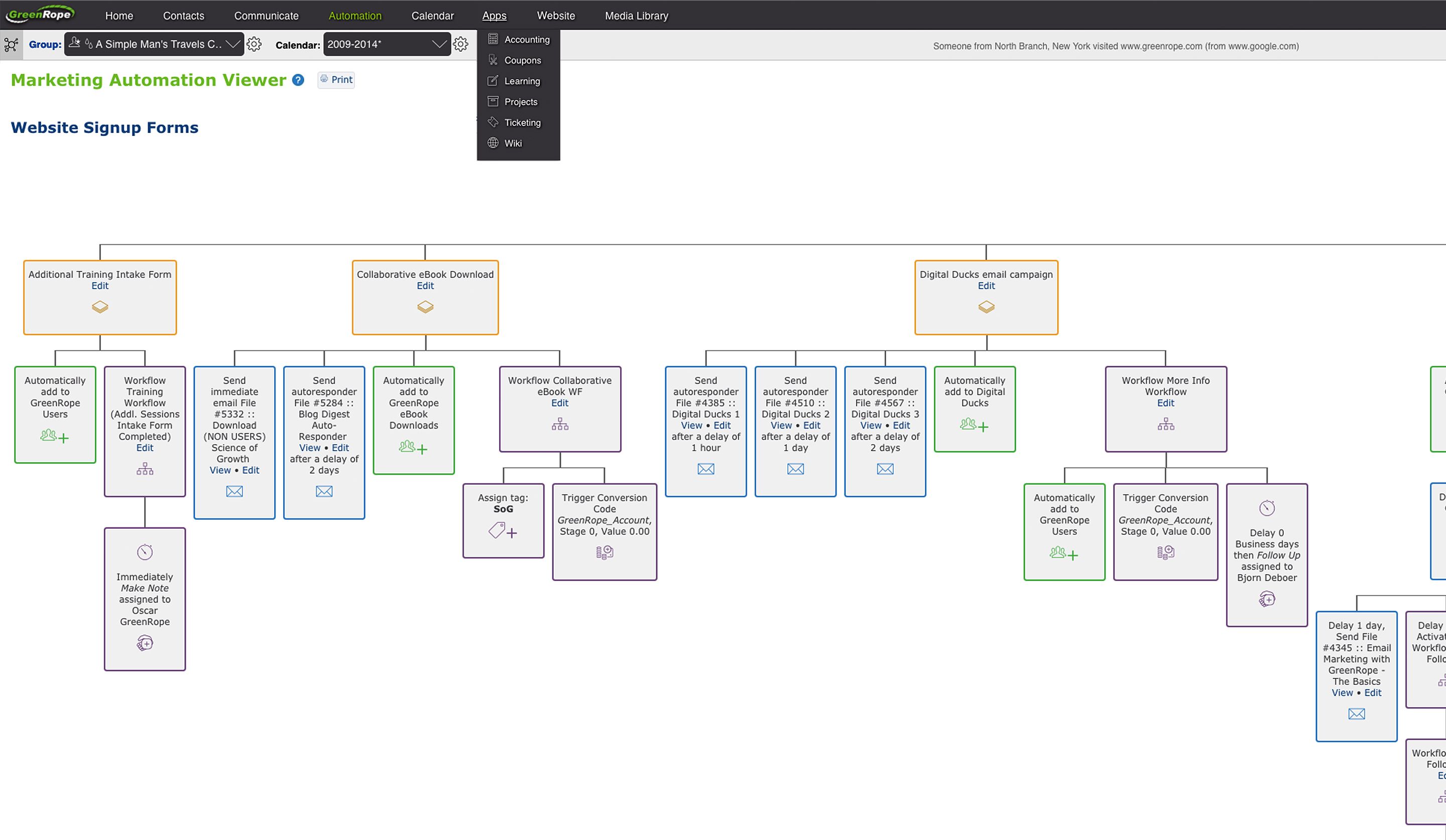Click workflow icon in More Info Workflow box
This screenshot has height=840, width=1446.
(x=1165, y=425)
